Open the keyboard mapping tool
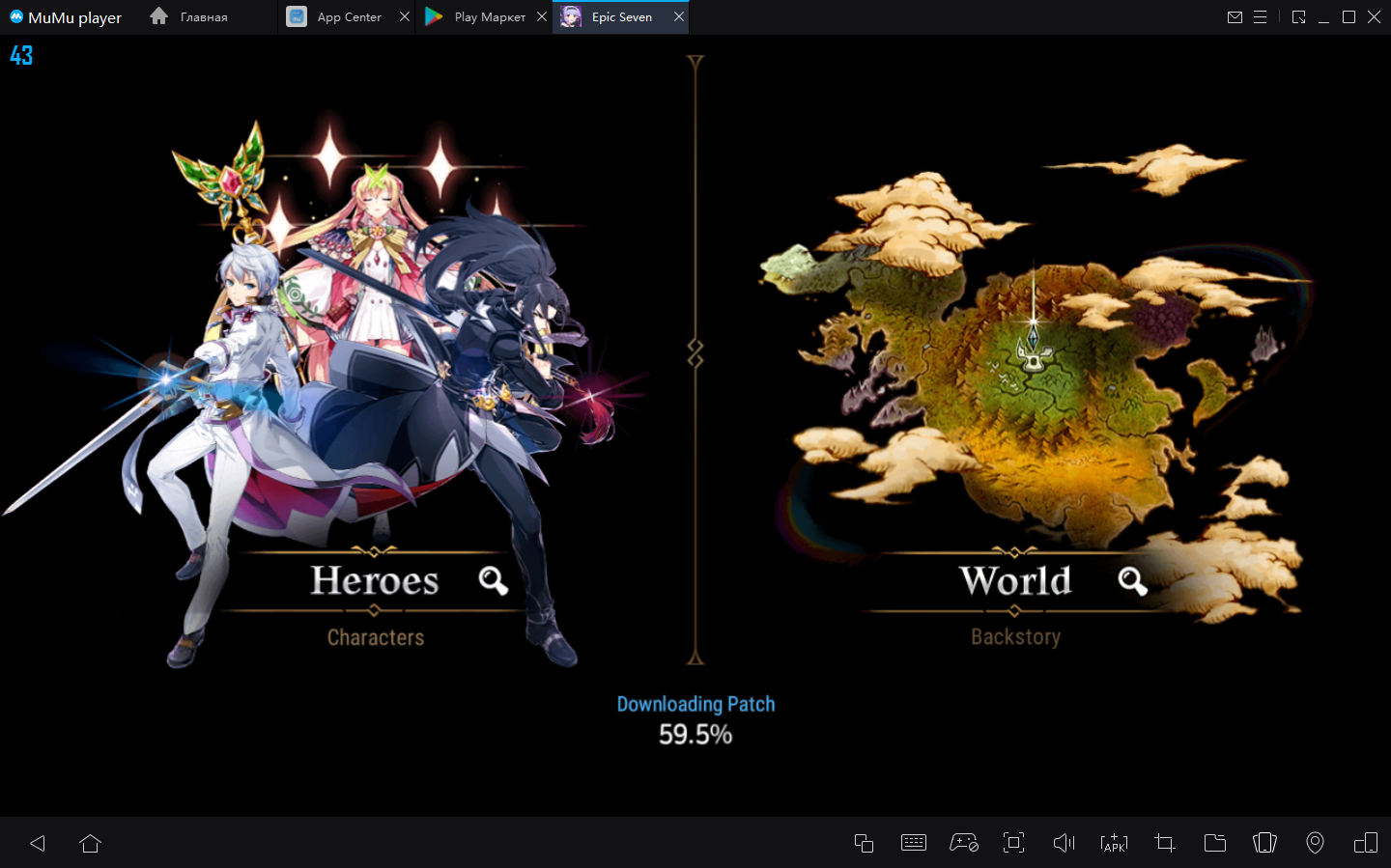This screenshot has width=1391, height=868. click(913, 843)
